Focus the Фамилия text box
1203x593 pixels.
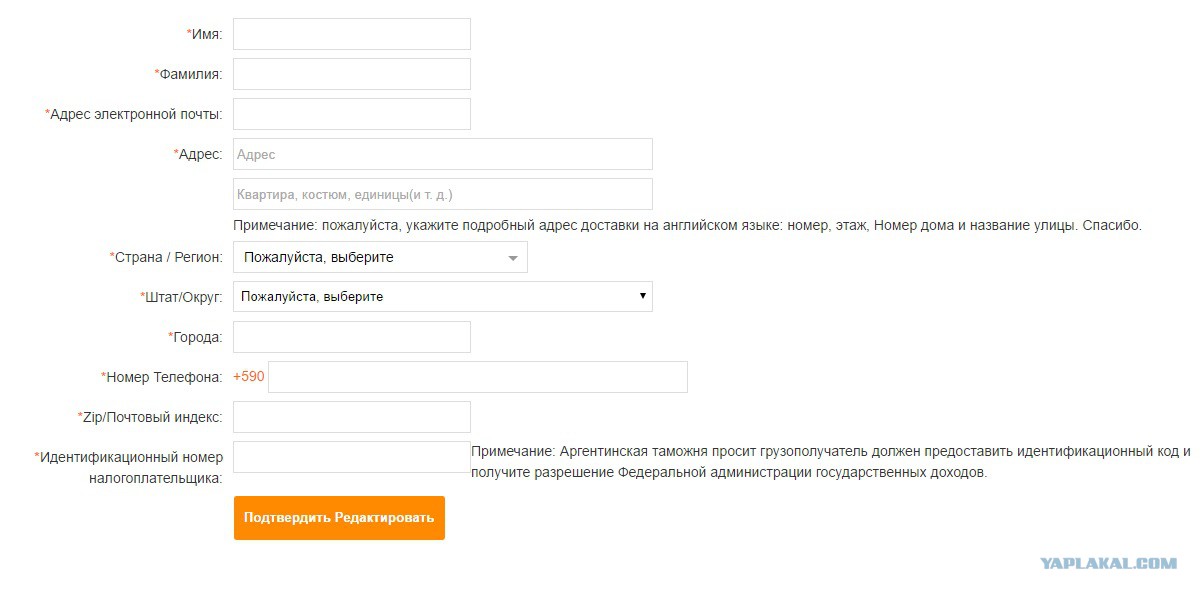tap(351, 74)
